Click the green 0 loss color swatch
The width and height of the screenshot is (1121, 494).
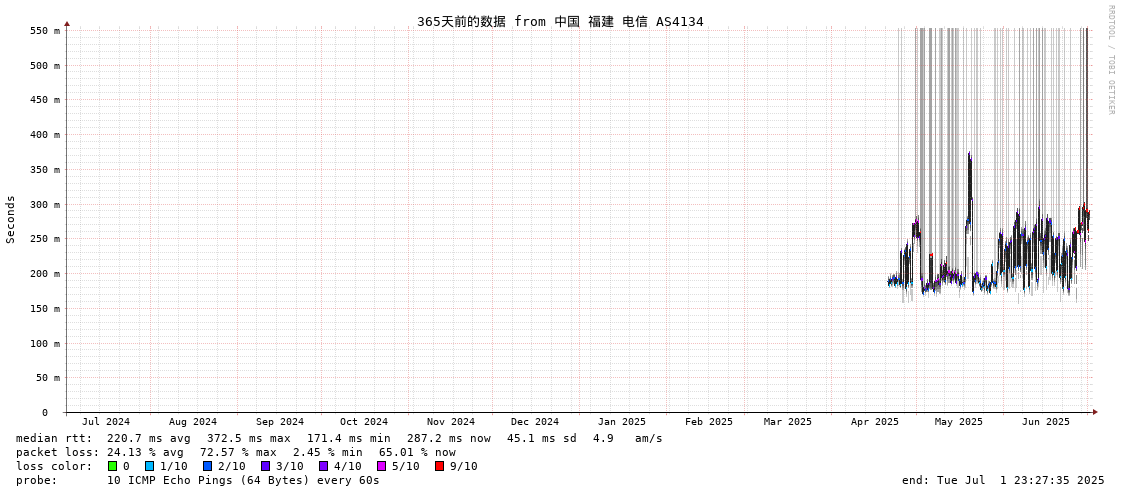point(112,466)
